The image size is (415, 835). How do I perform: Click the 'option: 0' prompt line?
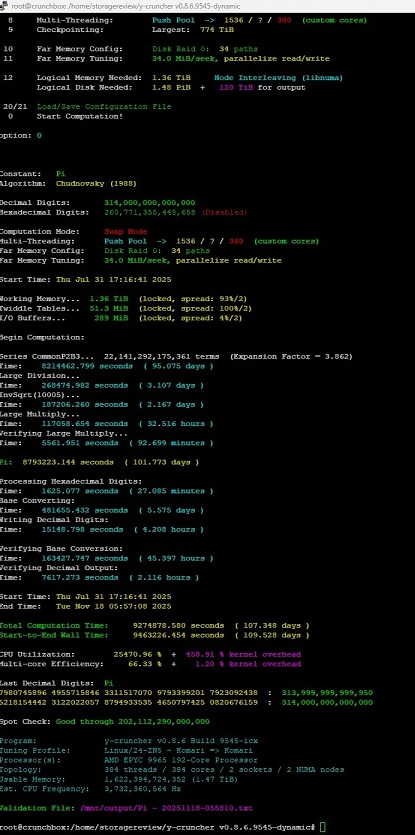21,136
